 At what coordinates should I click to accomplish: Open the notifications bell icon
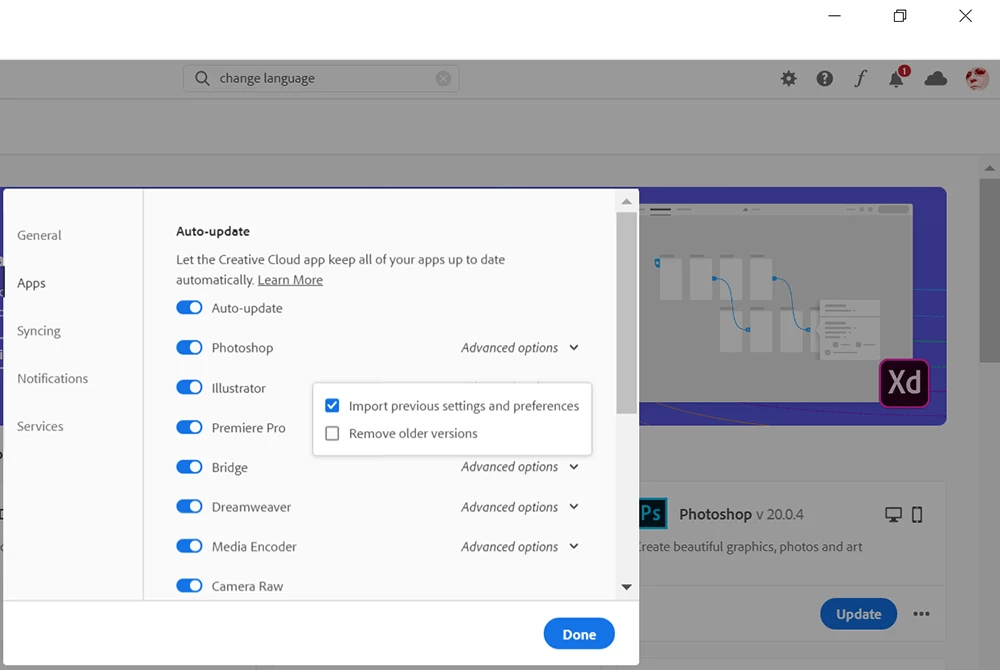point(897,78)
